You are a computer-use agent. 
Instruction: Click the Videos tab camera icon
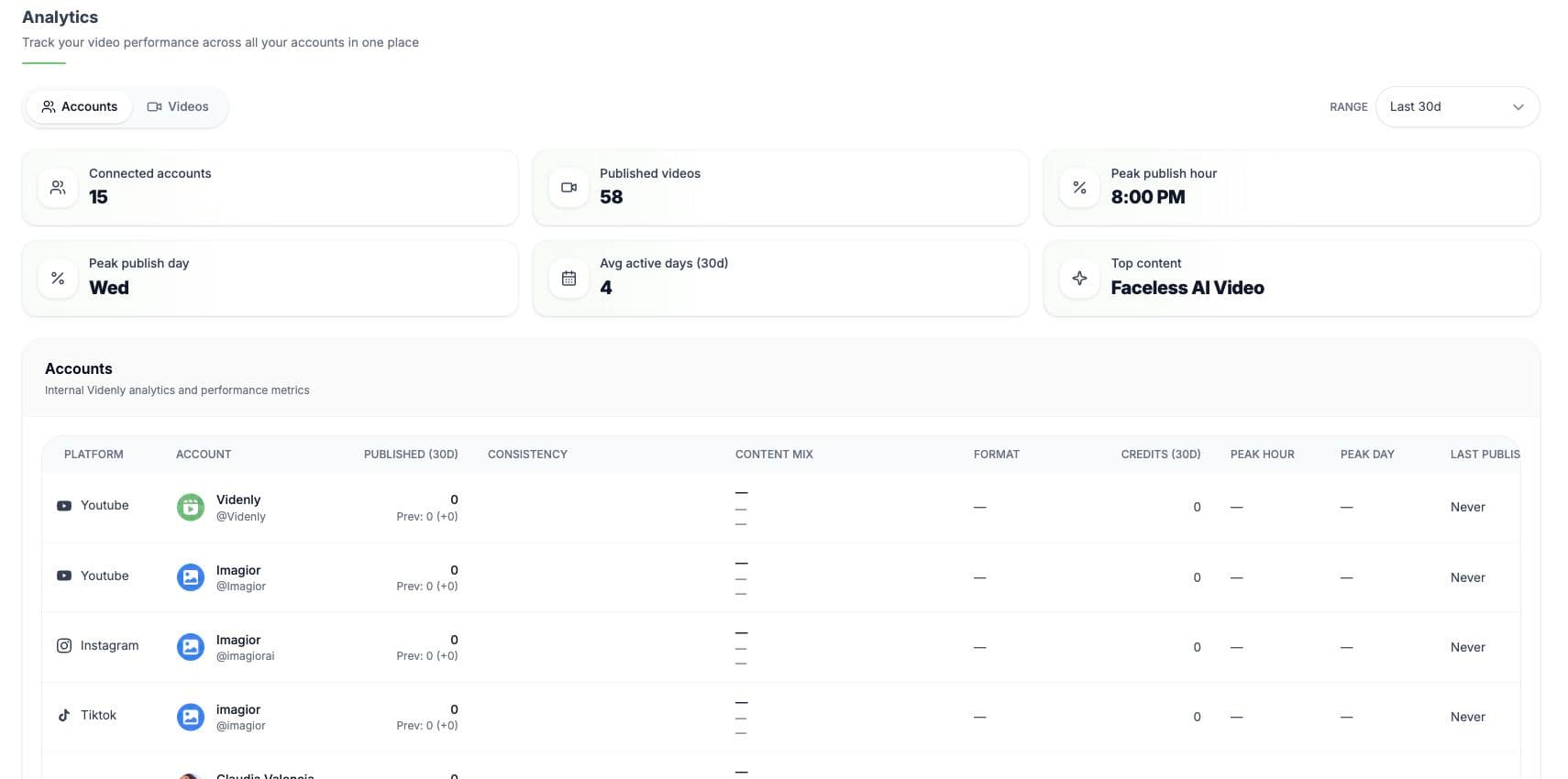tap(154, 106)
